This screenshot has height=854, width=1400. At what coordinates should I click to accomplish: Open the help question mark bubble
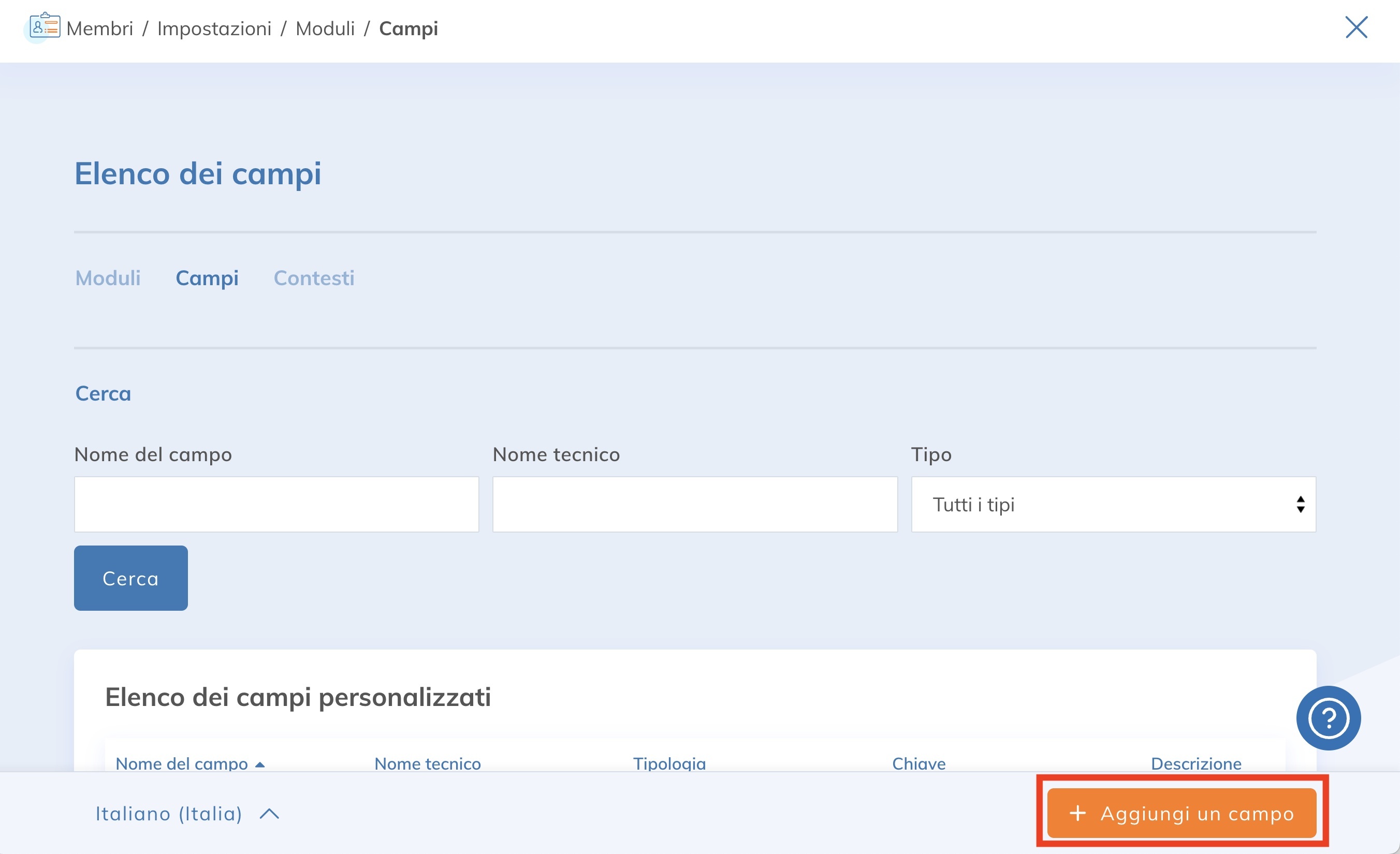coord(1328,718)
